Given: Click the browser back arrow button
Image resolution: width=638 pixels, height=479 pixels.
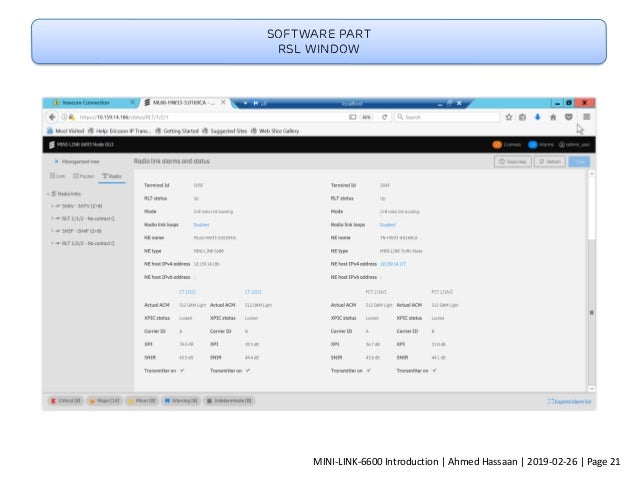Looking at the screenshot, I should (52, 117).
